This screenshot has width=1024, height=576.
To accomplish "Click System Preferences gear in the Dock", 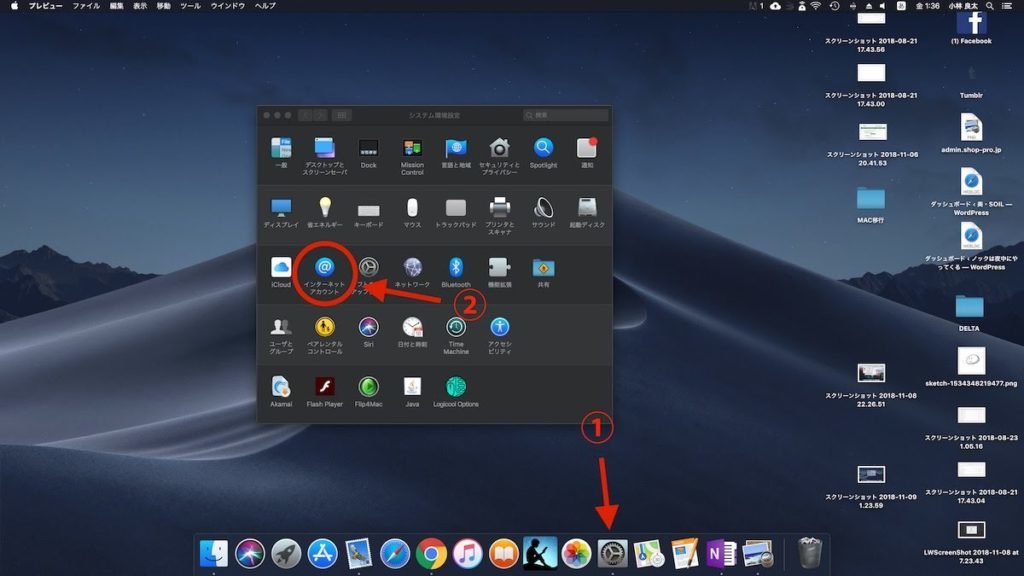I will [613, 554].
